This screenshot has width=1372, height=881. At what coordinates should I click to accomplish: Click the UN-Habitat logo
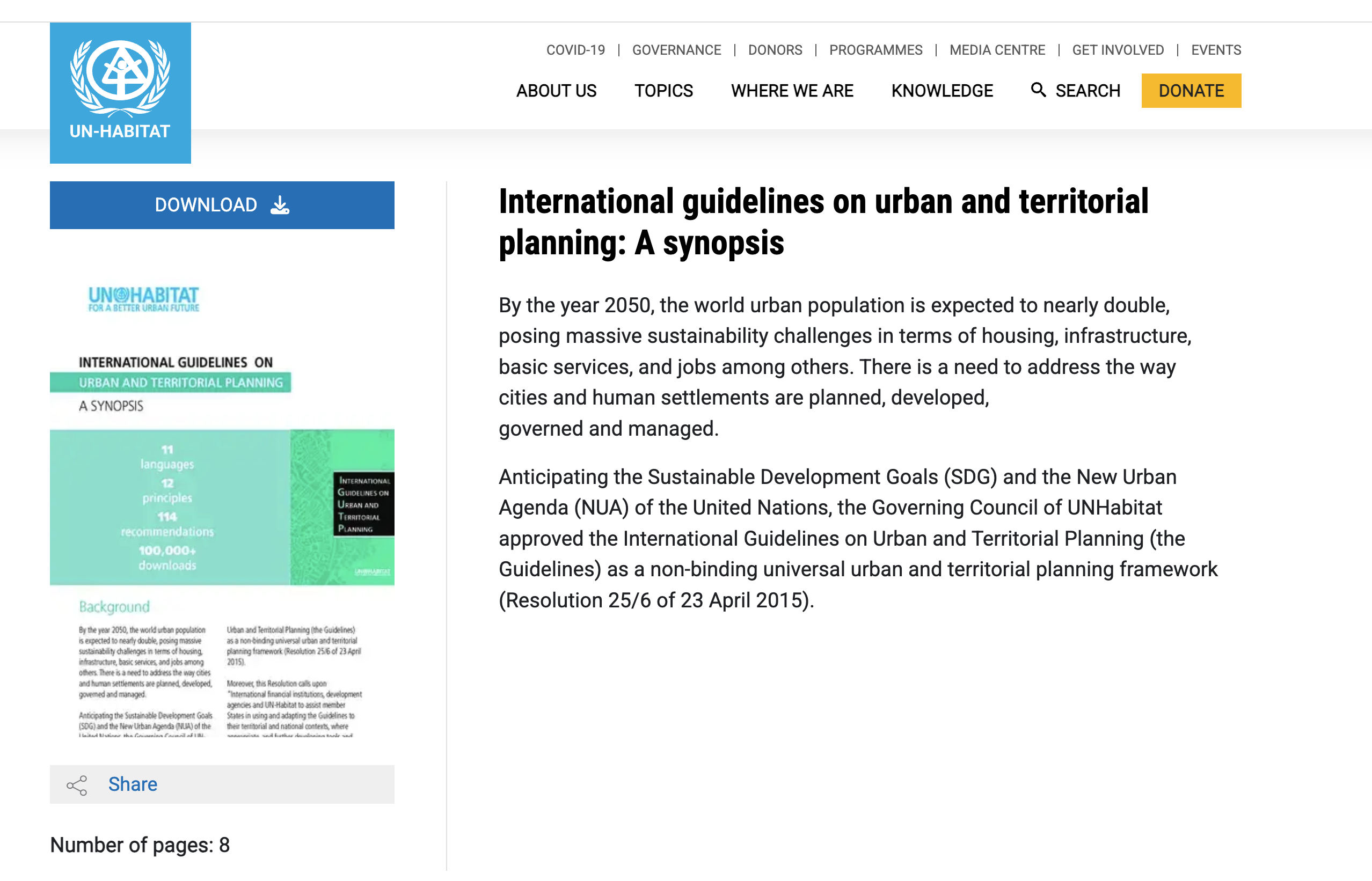120,93
